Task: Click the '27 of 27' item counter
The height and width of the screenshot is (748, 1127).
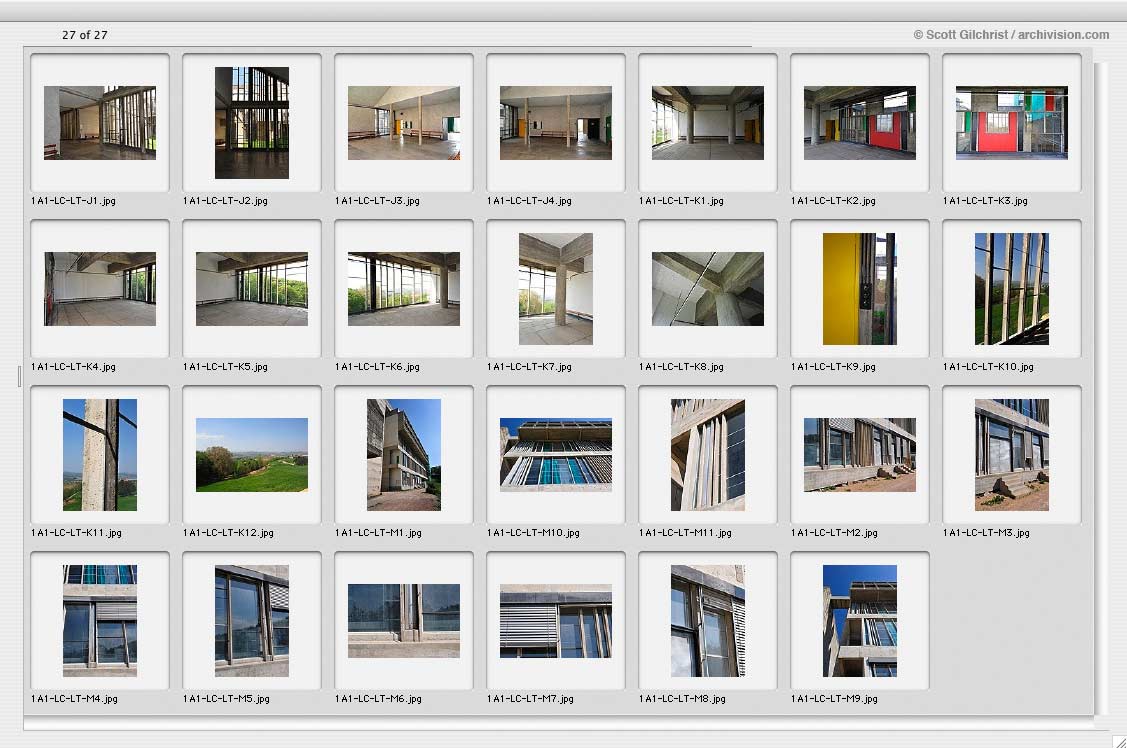Action: click(85, 35)
